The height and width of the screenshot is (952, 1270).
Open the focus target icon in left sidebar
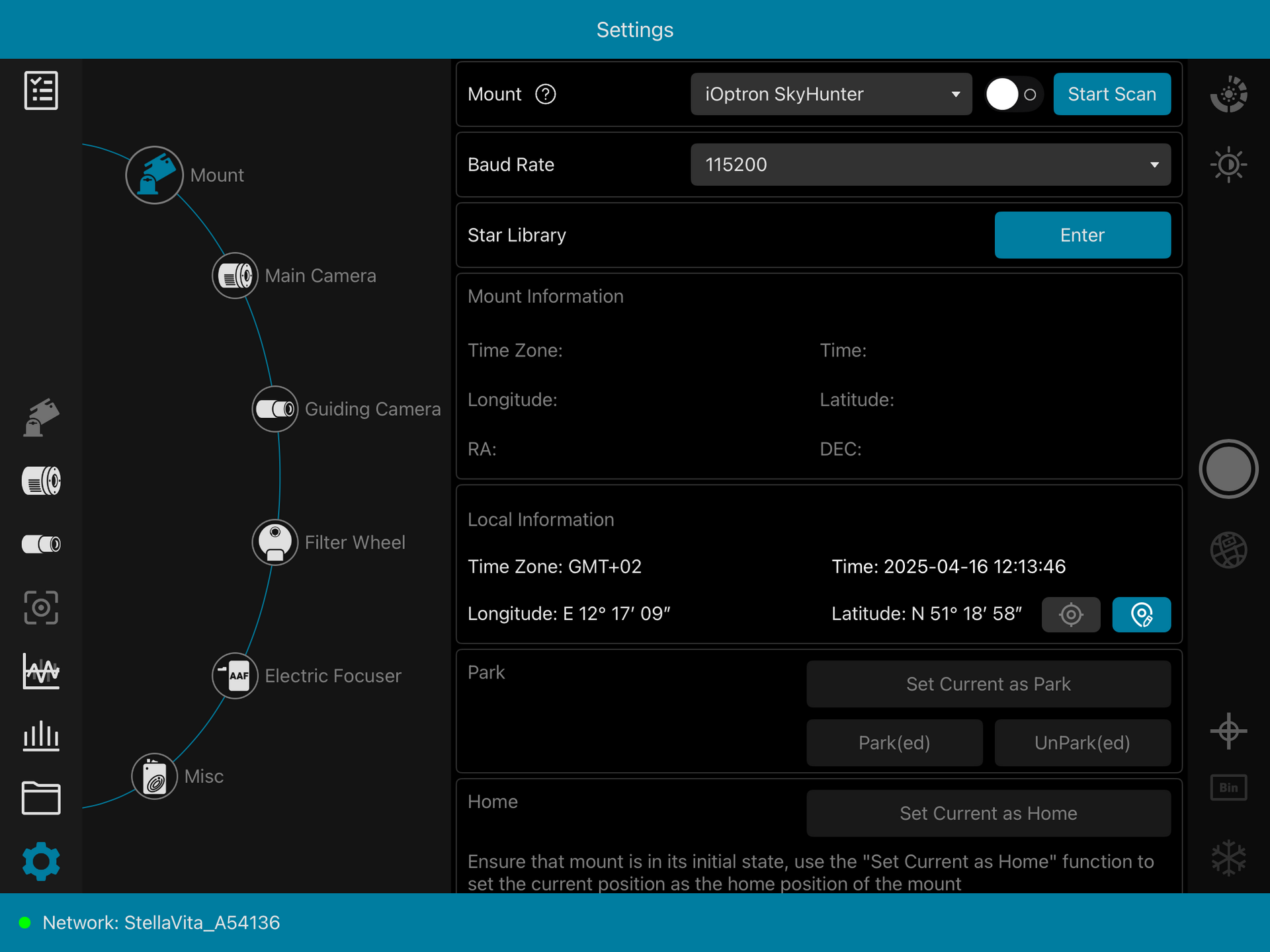(x=41, y=608)
